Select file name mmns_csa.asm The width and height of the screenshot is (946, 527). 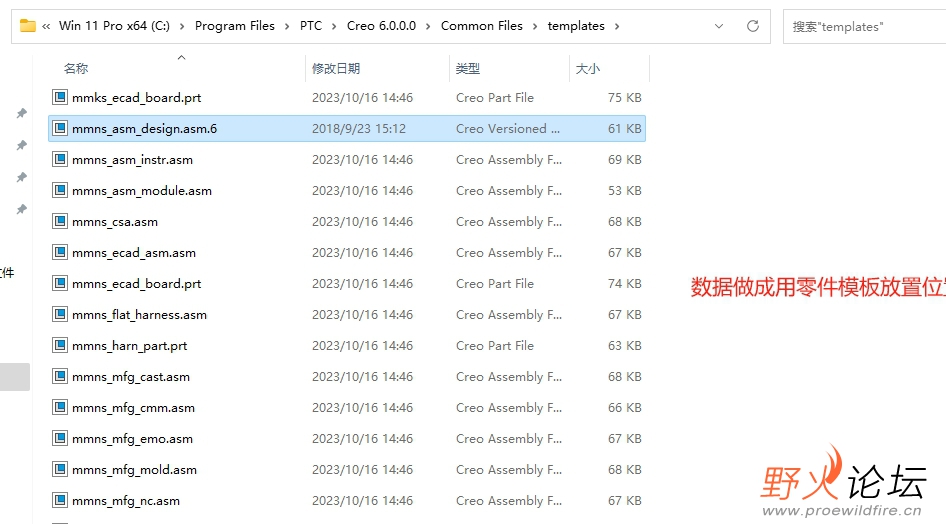coord(115,222)
